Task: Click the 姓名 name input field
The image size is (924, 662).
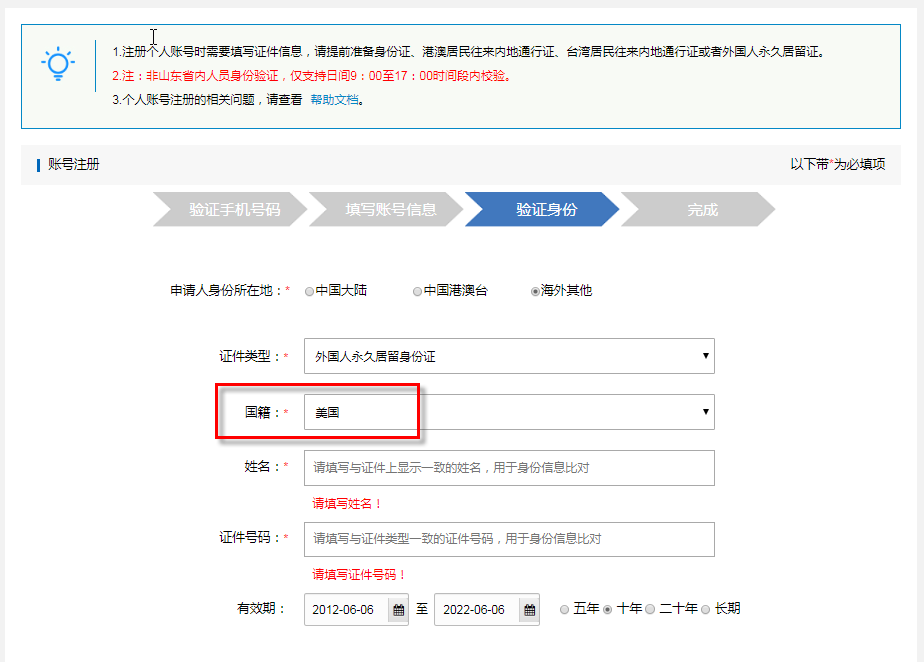Action: (x=510, y=467)
